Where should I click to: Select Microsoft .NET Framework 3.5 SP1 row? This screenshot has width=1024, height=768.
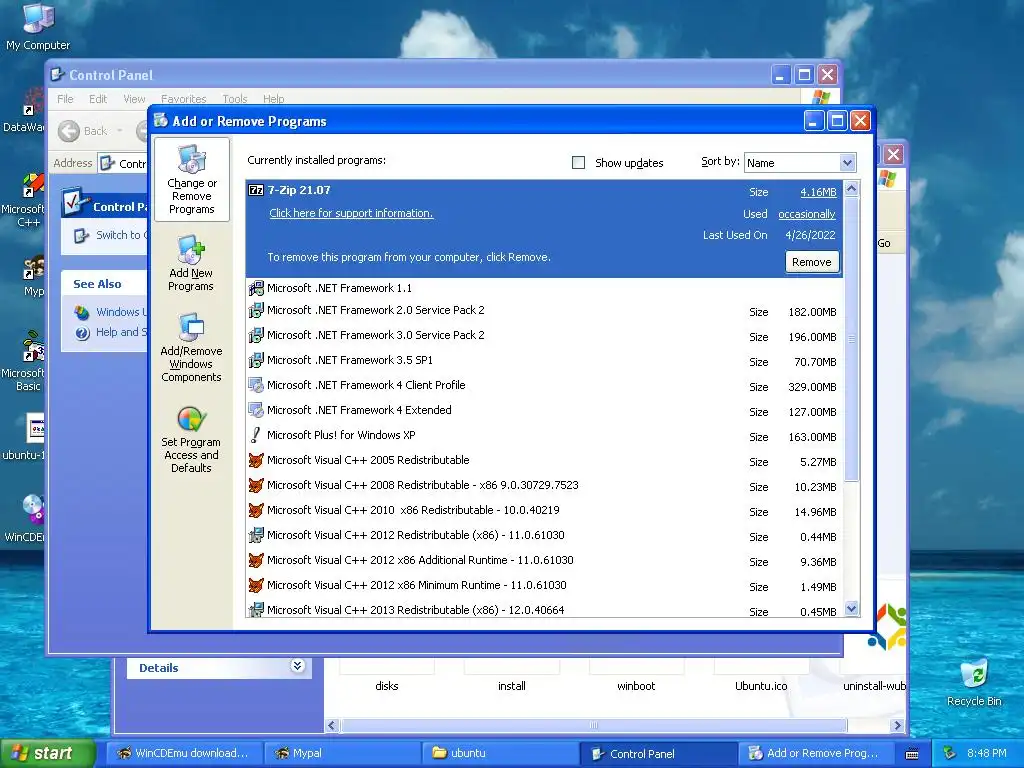[x=545, y=360]
